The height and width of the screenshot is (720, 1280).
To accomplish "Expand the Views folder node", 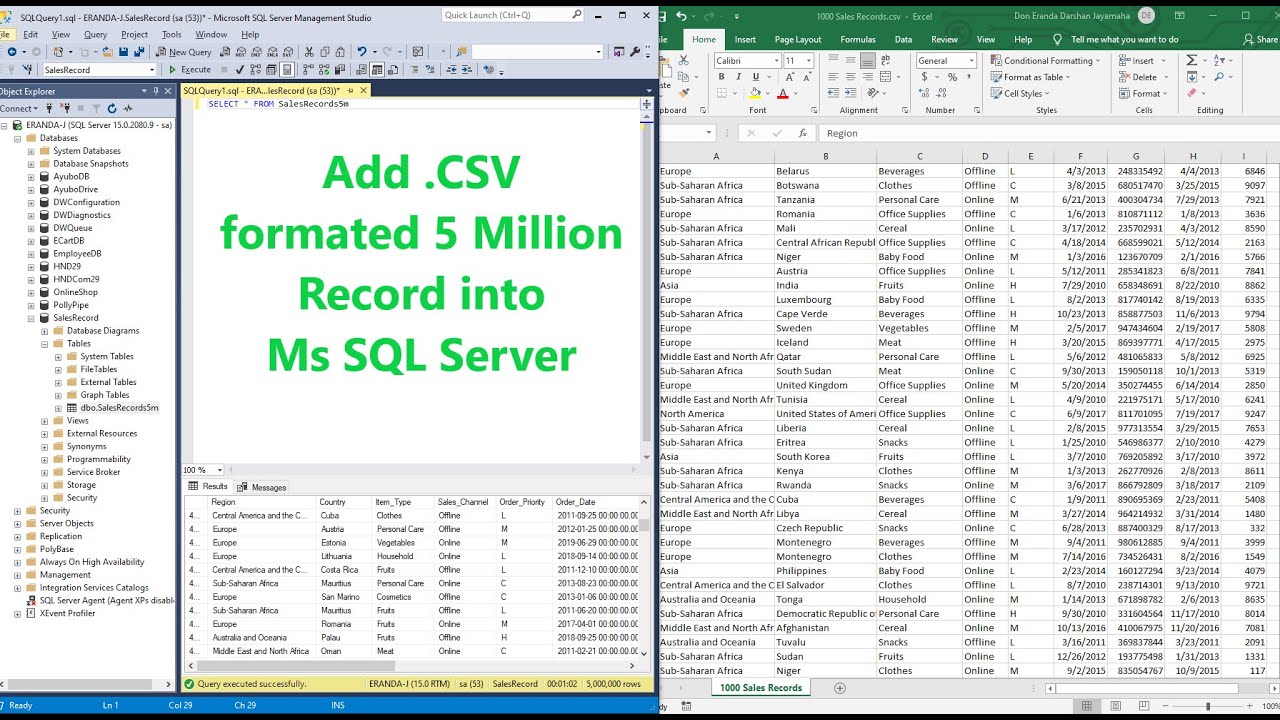I will coord(44,421).
